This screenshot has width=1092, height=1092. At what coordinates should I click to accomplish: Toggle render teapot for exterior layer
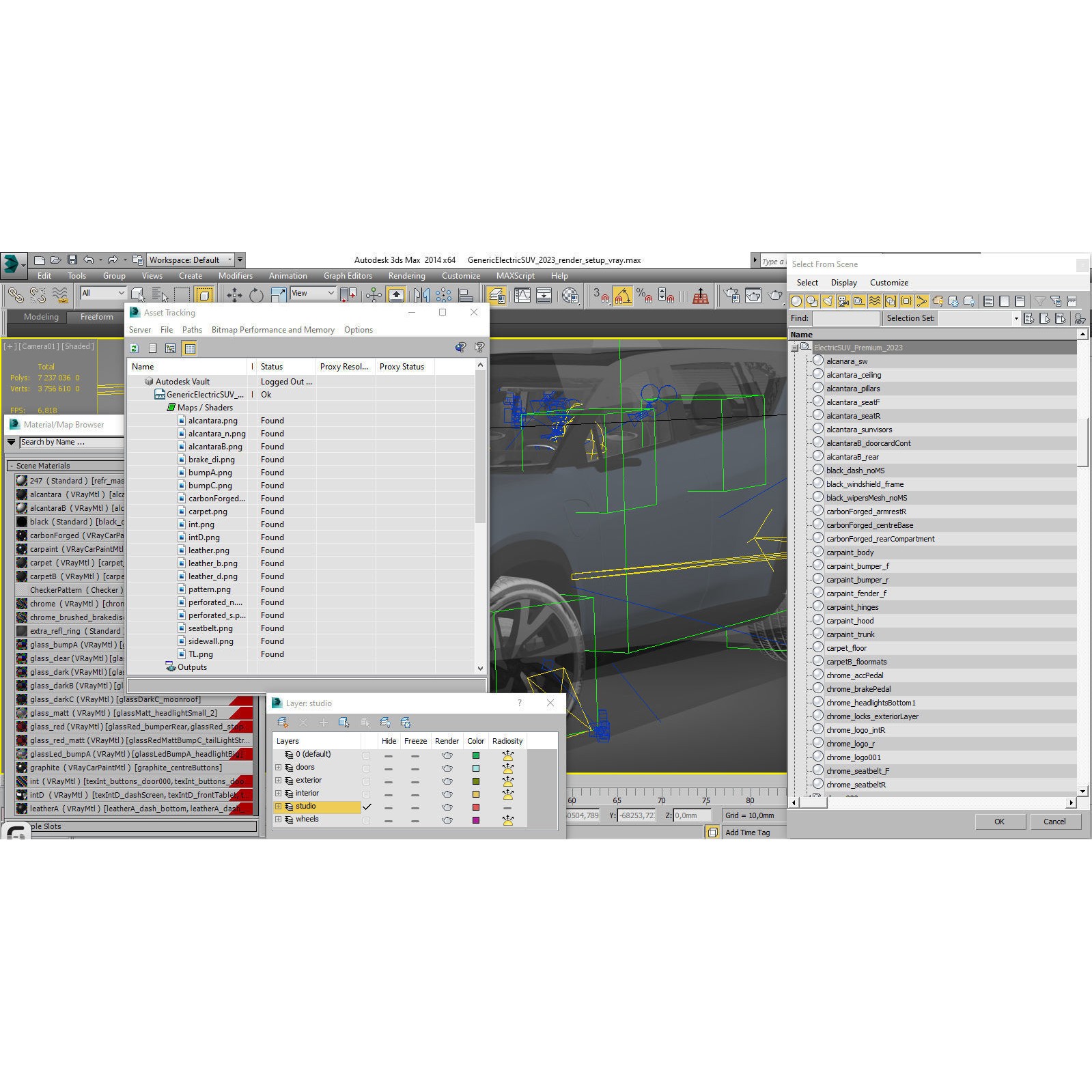coord(447,781)
